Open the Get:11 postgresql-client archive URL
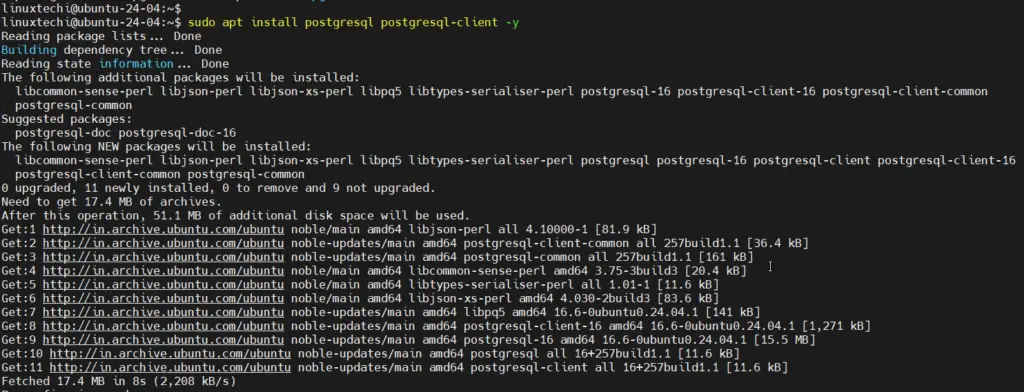The image size is (1024, 392). pyautogui.click(x=170, y=368)
